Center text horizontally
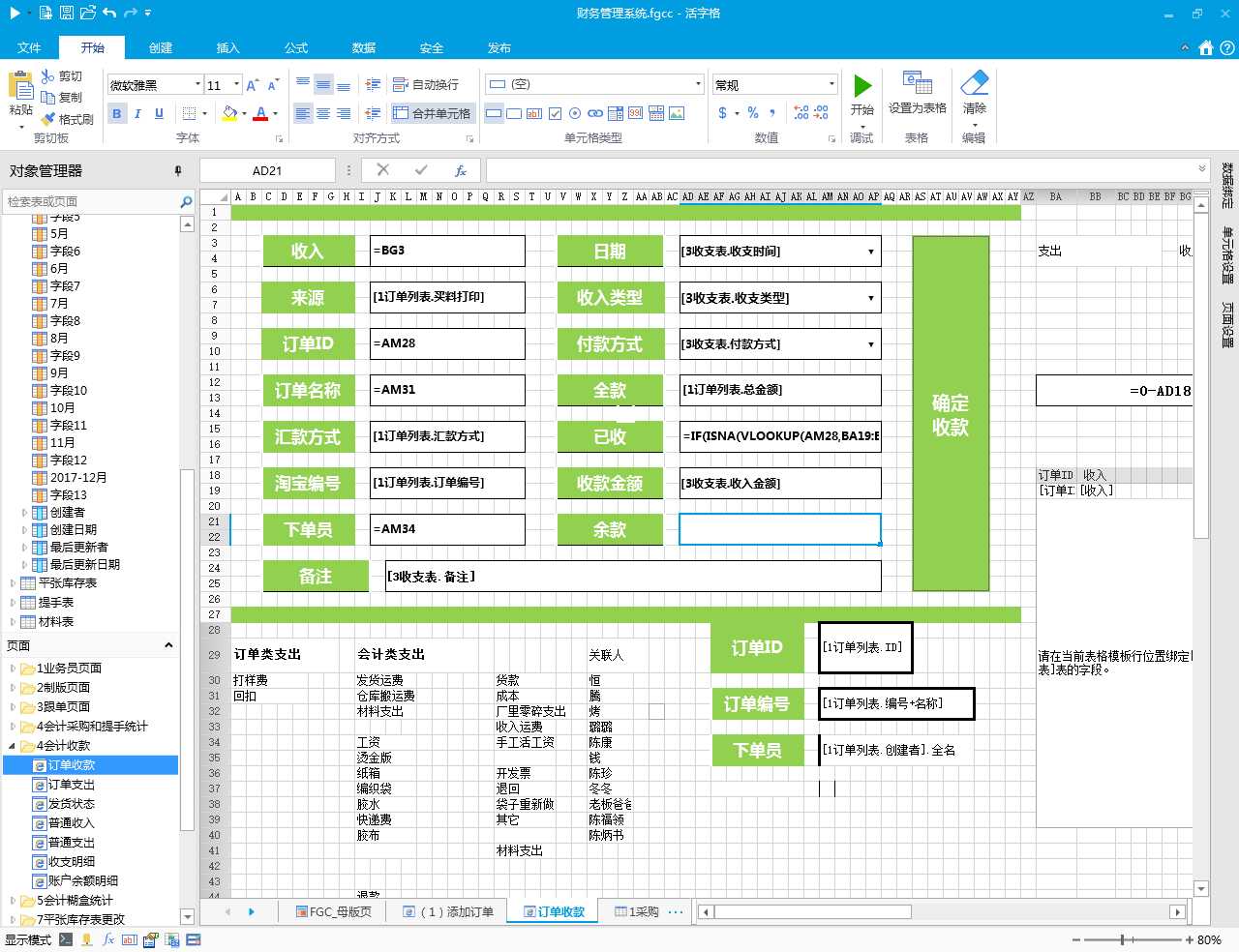Screen dimensions: 1239x952 pos(323,114)
